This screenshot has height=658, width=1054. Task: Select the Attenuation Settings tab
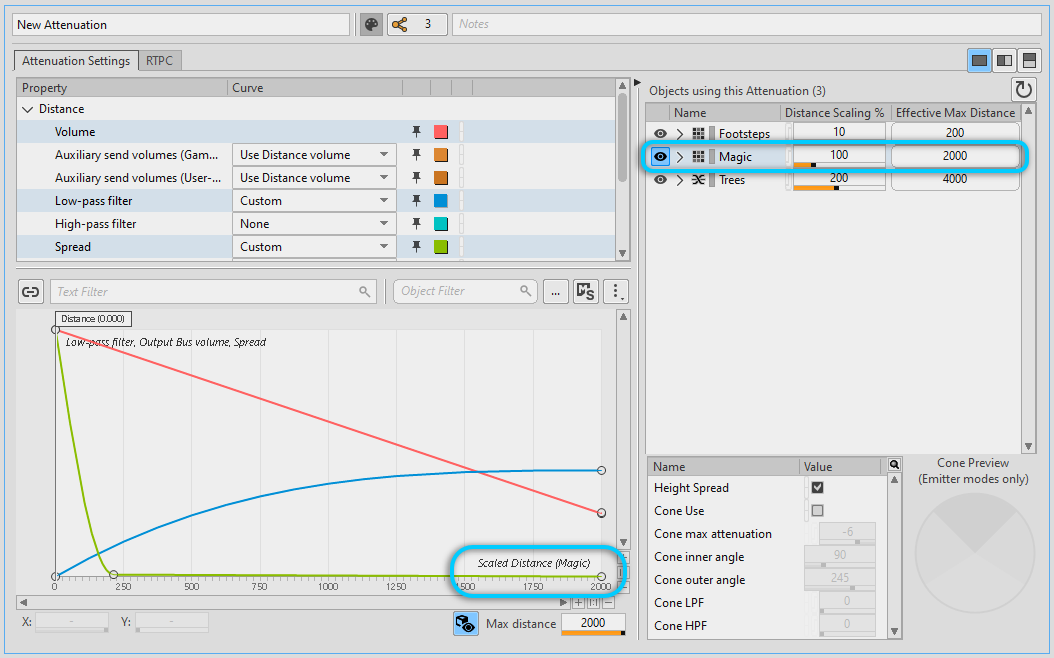(x=76, y=61)
